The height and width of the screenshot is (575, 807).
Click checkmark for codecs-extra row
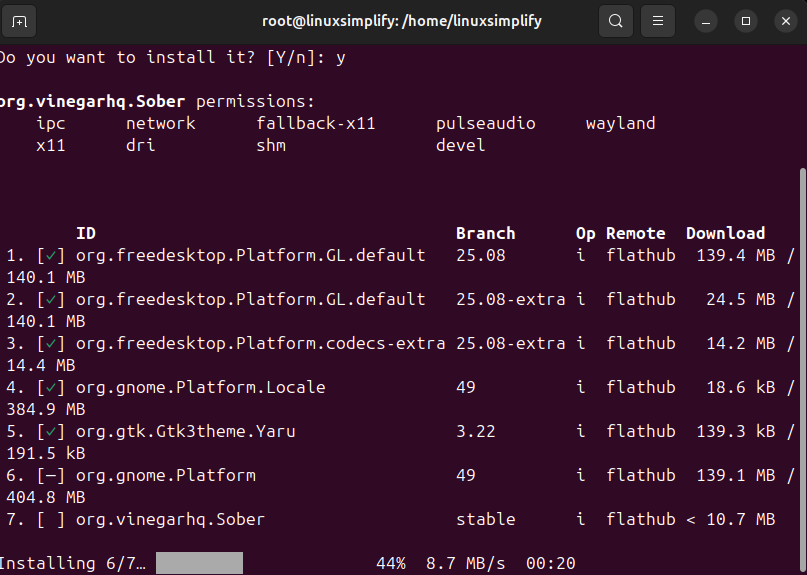point(50,343)
